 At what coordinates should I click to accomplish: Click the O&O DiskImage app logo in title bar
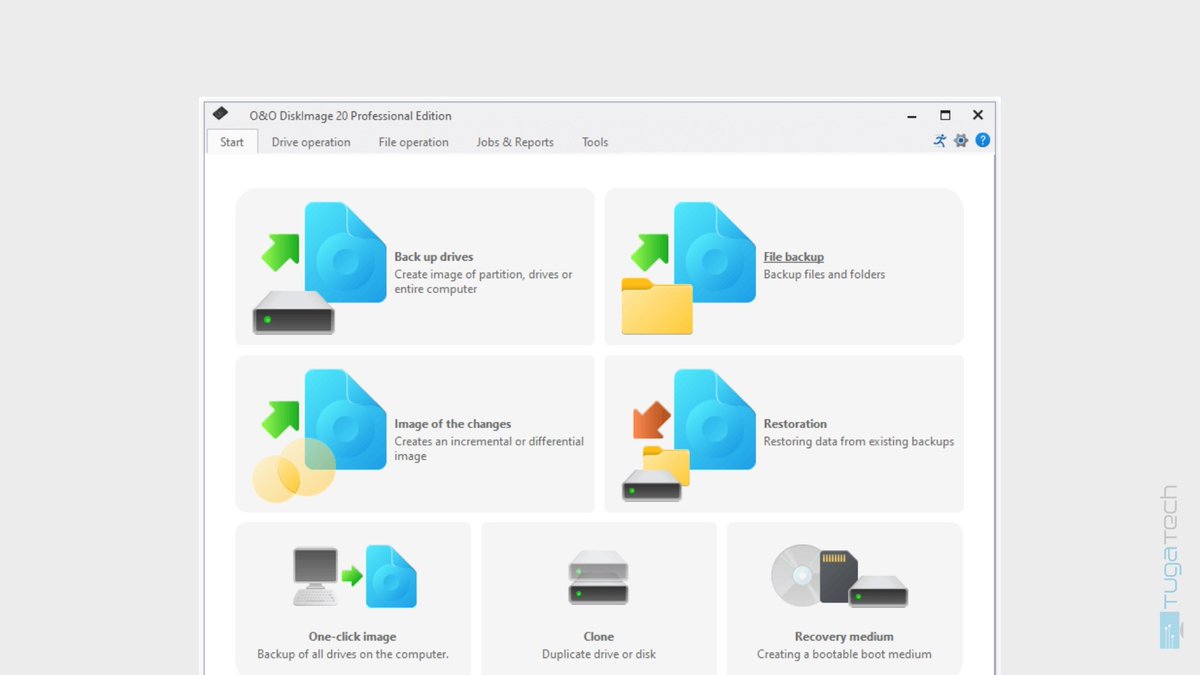[x=221, y=114]
